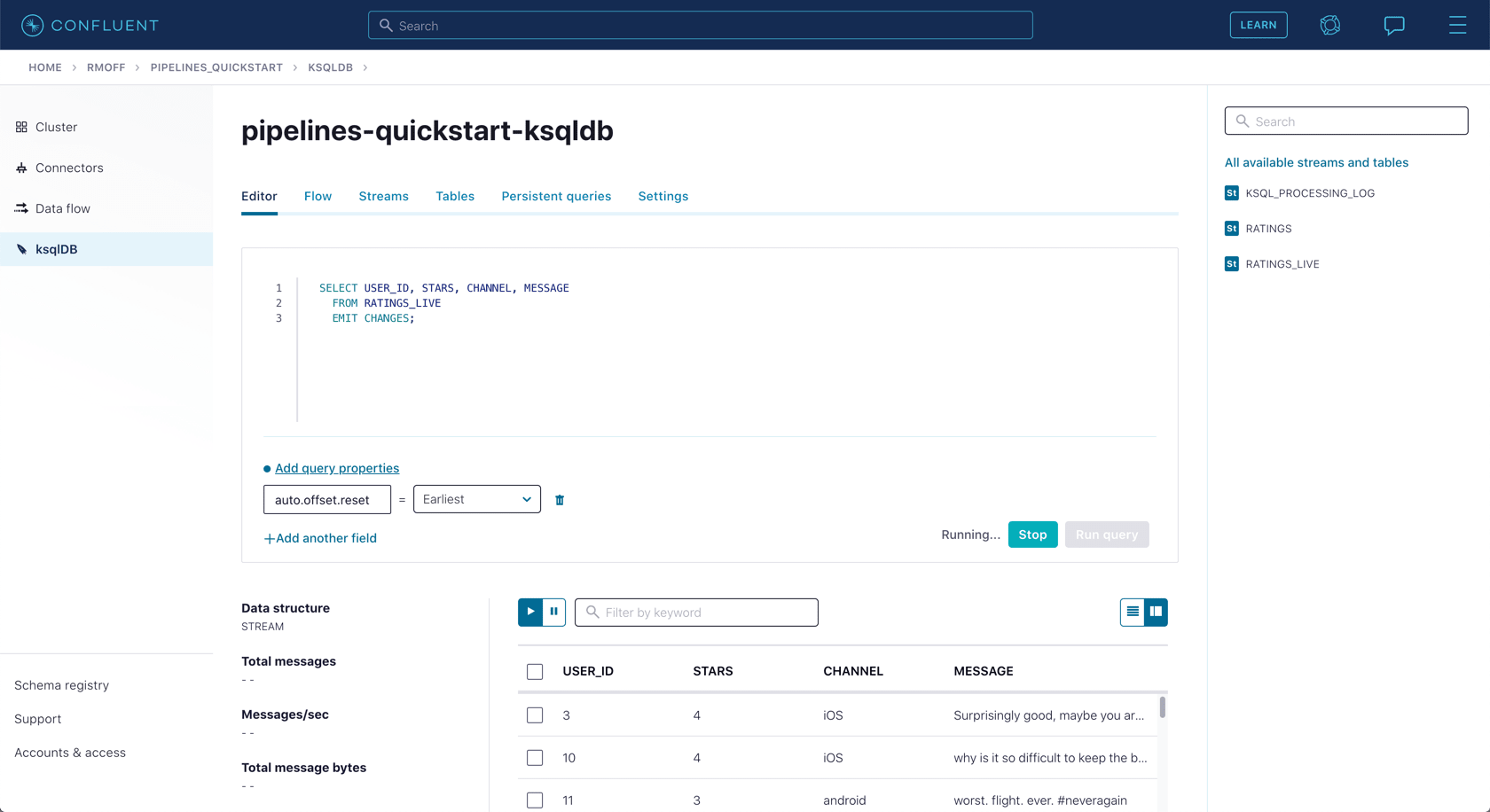The image size is (1490, 812).
Task: Open Schema registry in sidebar
Action: tap(61, 685)
